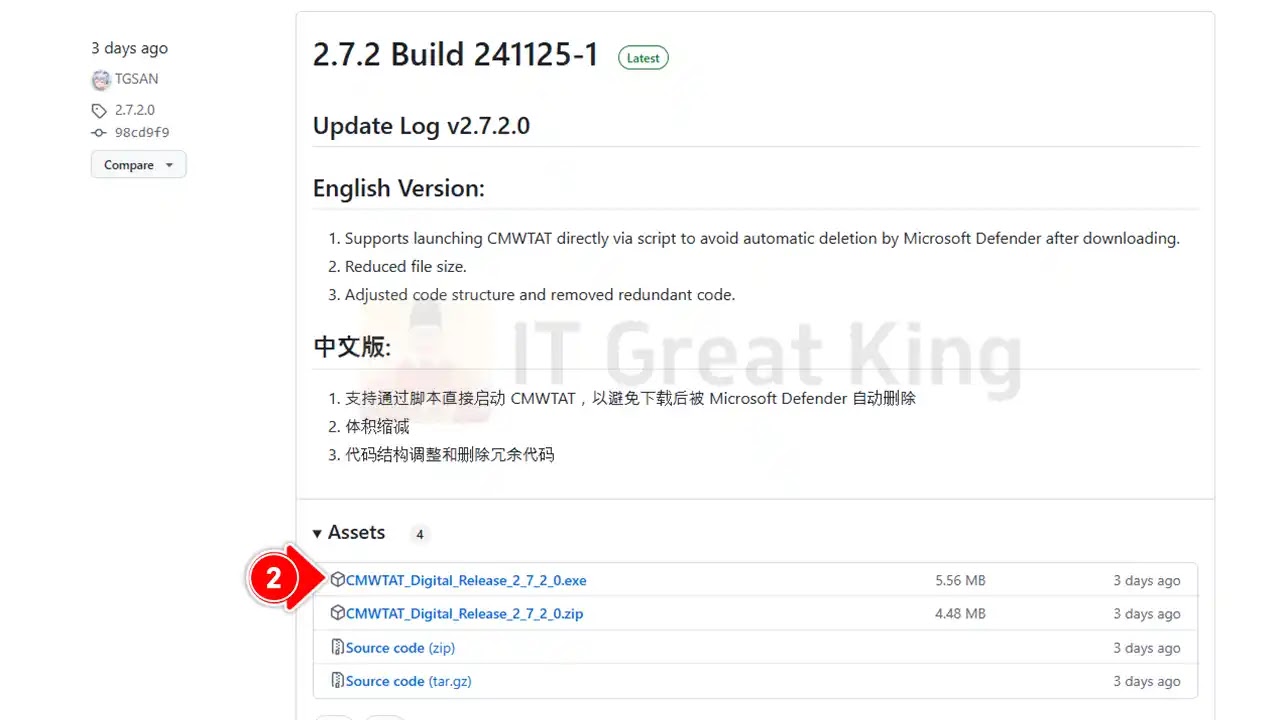Open release title 2.7.2 Build 241125-1
Viewport: 1280px width, 720px height.
455,54
